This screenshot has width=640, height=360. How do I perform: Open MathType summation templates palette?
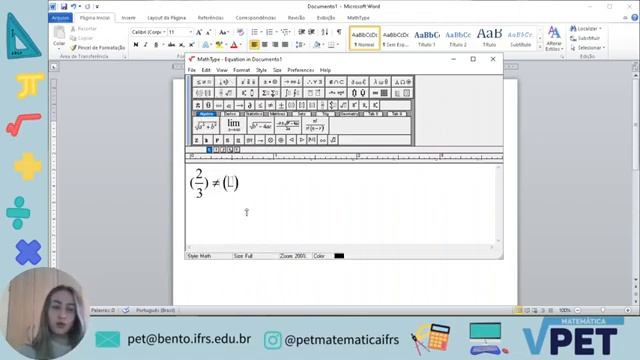tap(270, 93)
